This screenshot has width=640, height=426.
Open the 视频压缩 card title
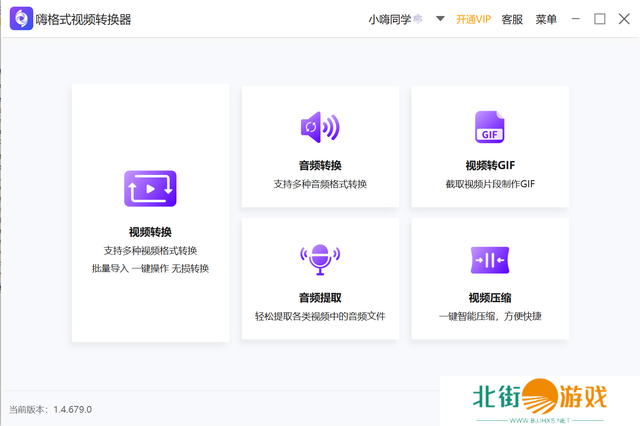click(490, 297)
